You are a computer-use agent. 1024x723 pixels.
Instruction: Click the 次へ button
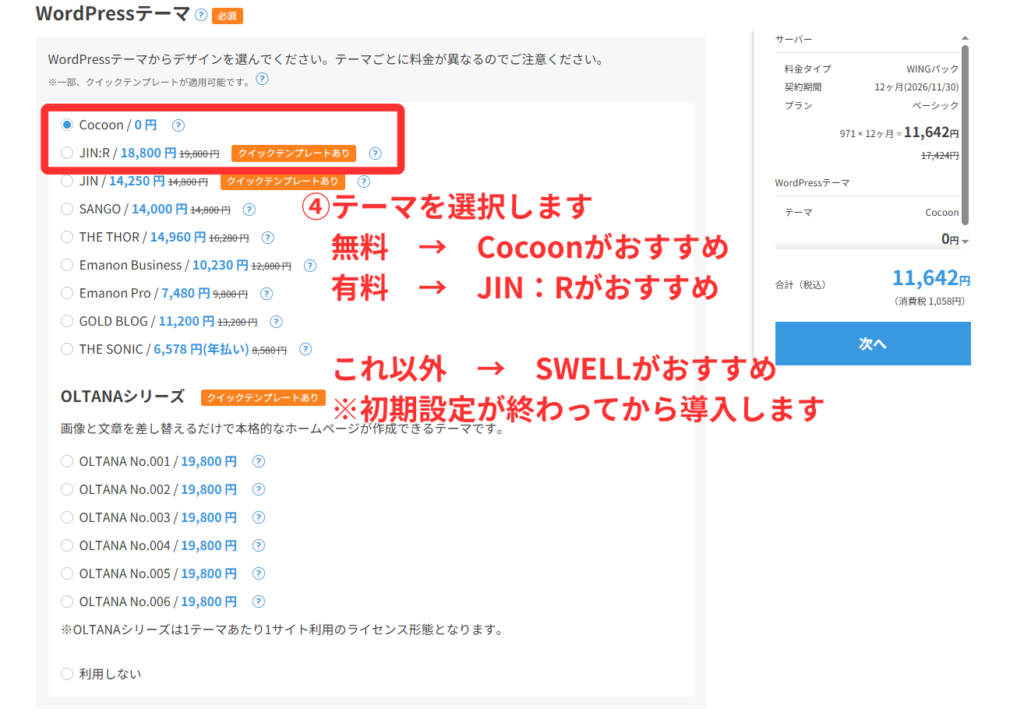[x=872, y=343]
